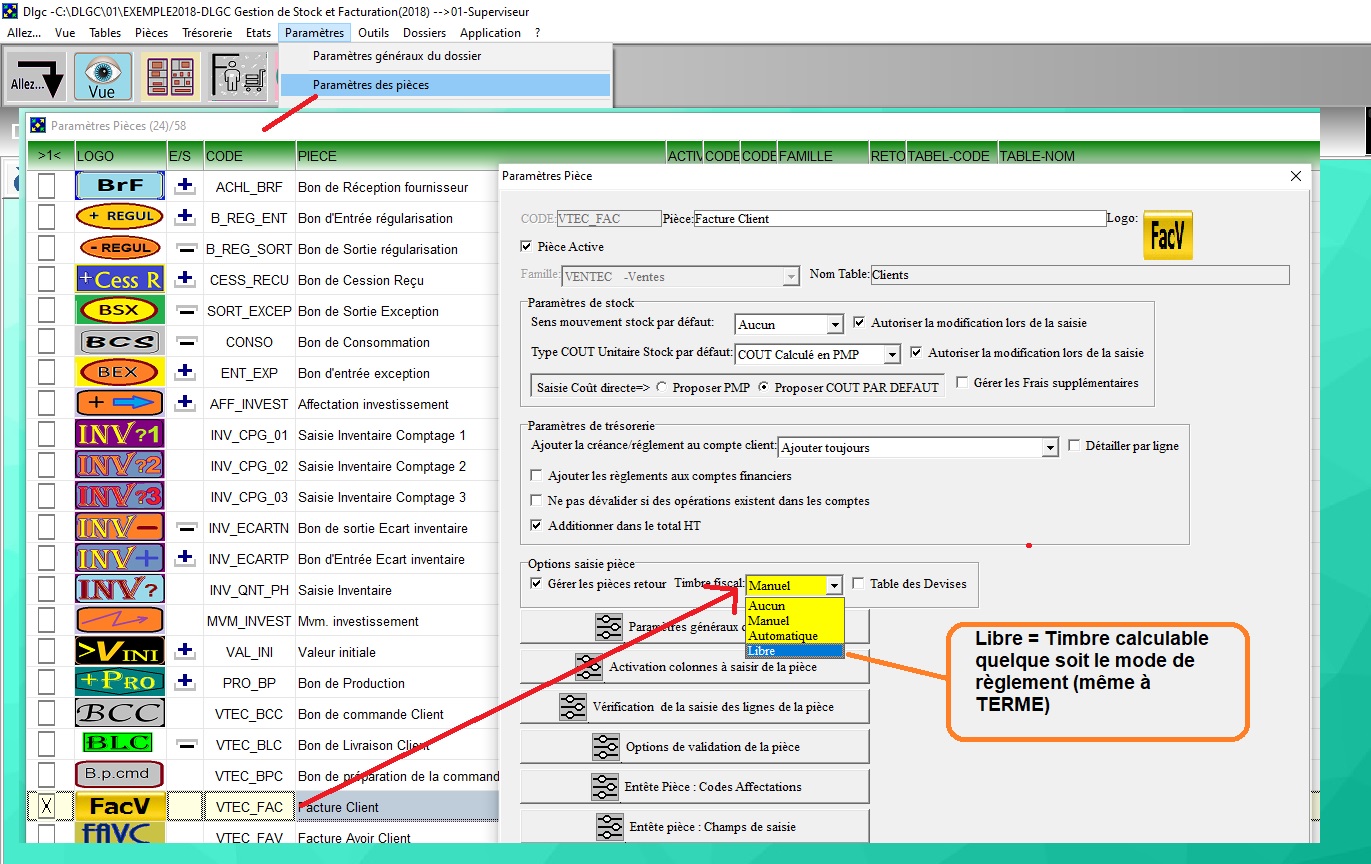Viewport: 1371px width, 864px height.
Task: Toggle Gérer les Frais supplémentaires checkbox
Action: point(962,383)
